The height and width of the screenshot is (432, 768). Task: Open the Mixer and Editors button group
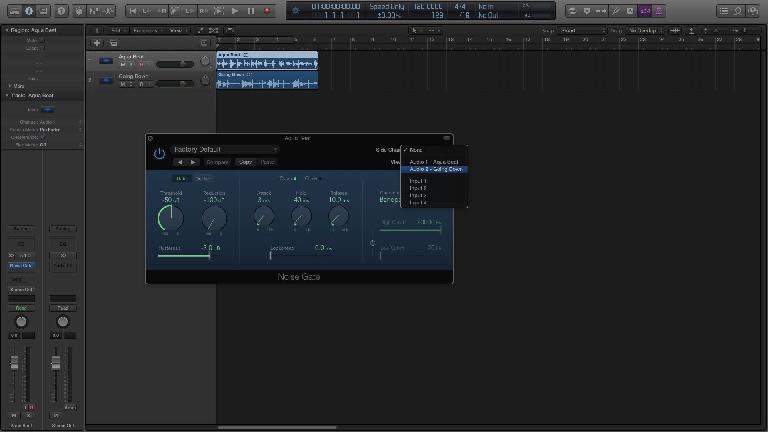click(x=101, y=11)
